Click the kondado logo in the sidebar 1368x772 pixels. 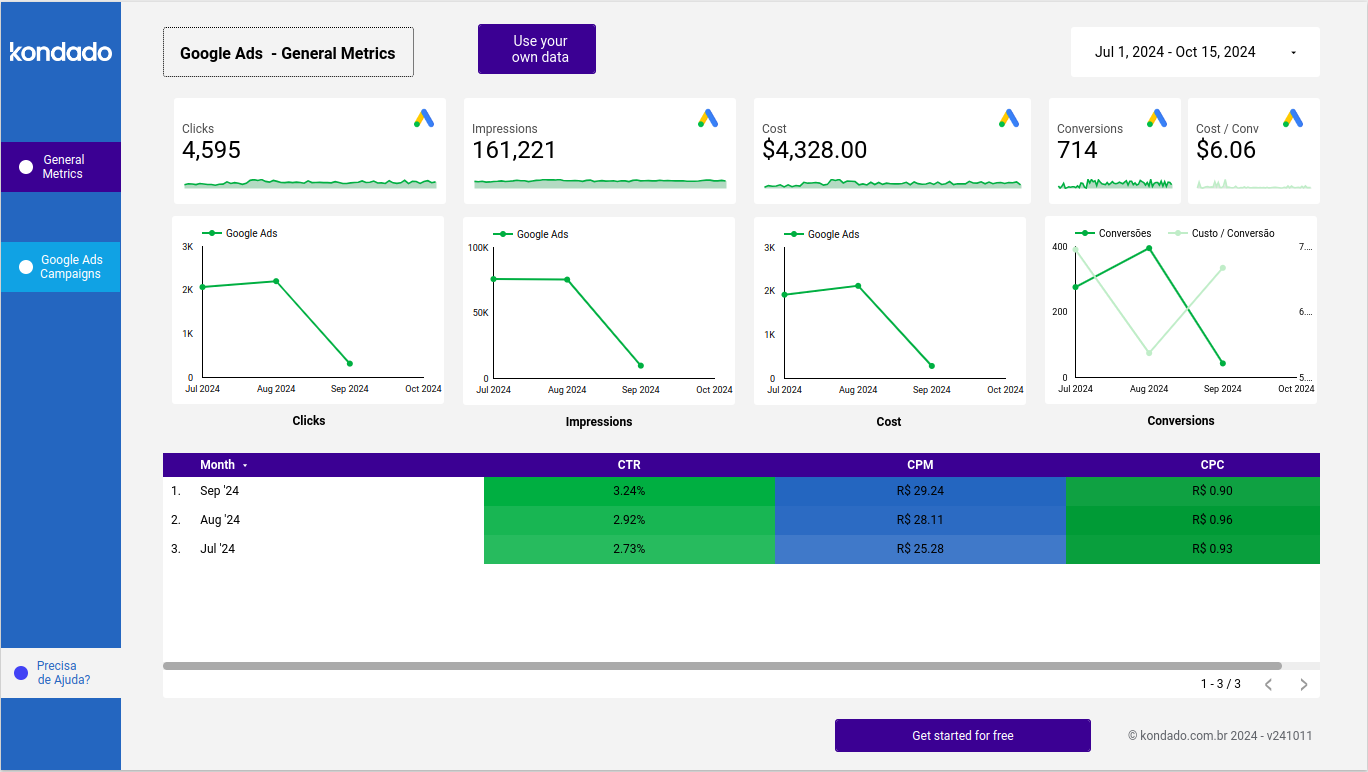[60, 52]
